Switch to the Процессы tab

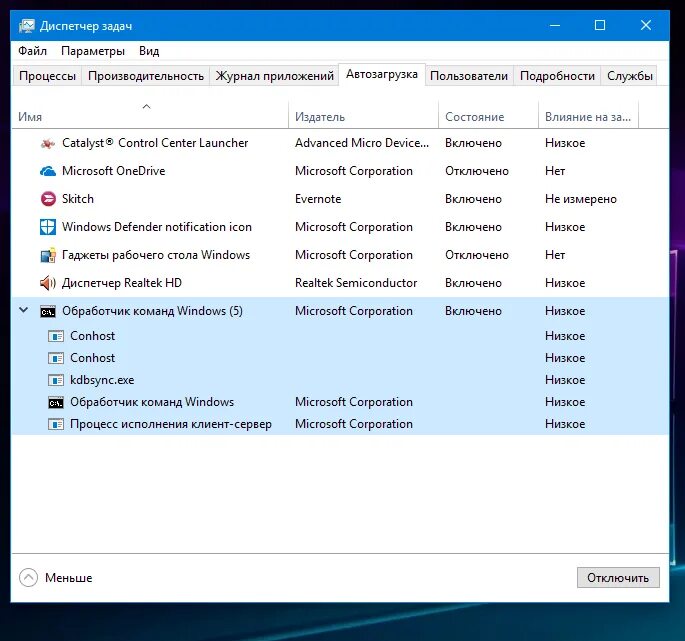coord(47,76)
